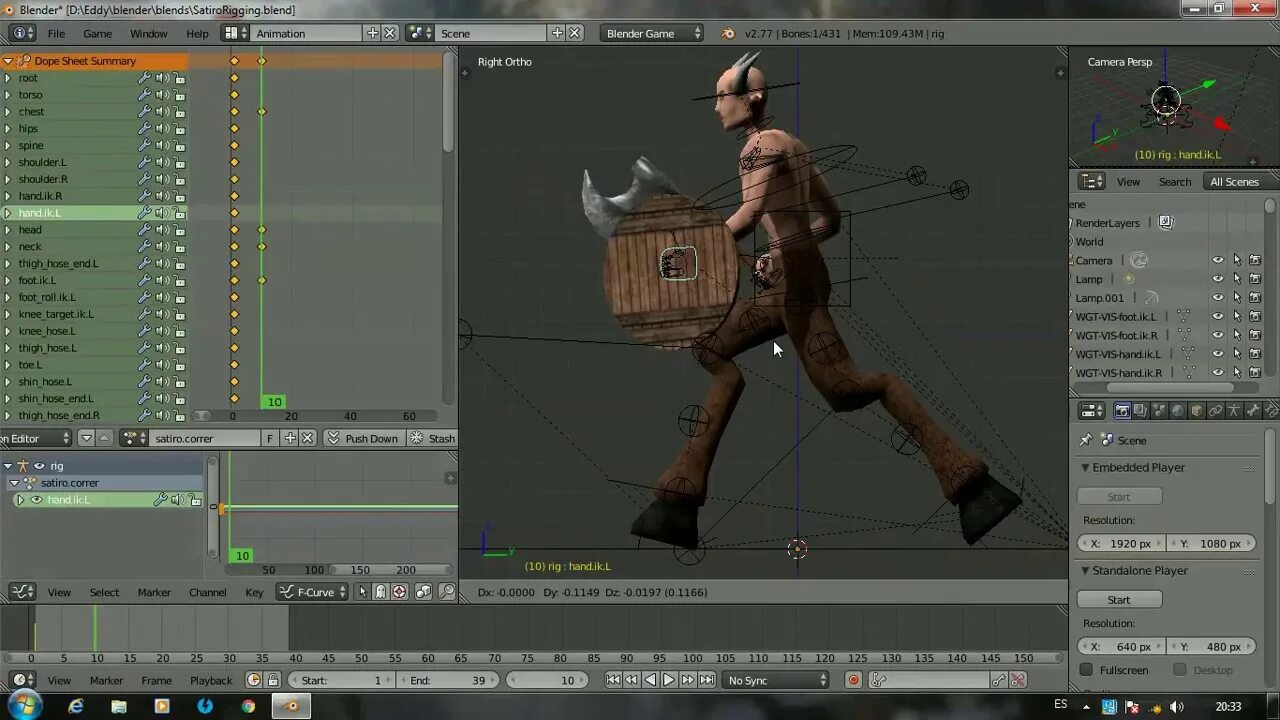Open the Playback menu in timeline
Image resolution: width=1280 pixels, height=720 pixels.
click(211, 680)
